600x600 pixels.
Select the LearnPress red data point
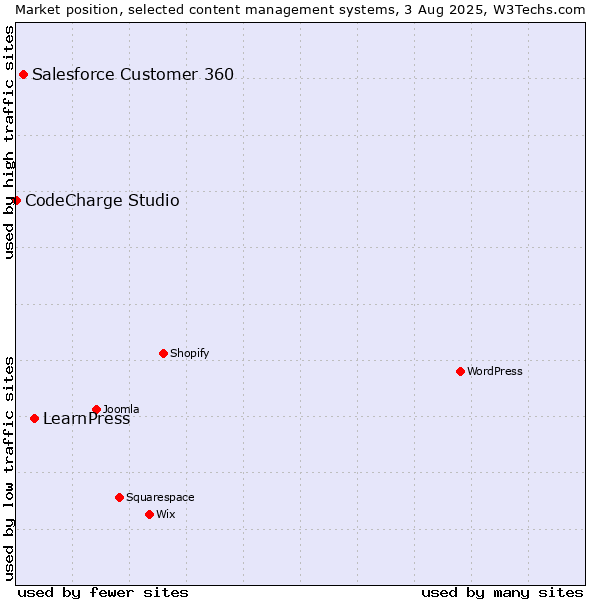tap(34, 419)
